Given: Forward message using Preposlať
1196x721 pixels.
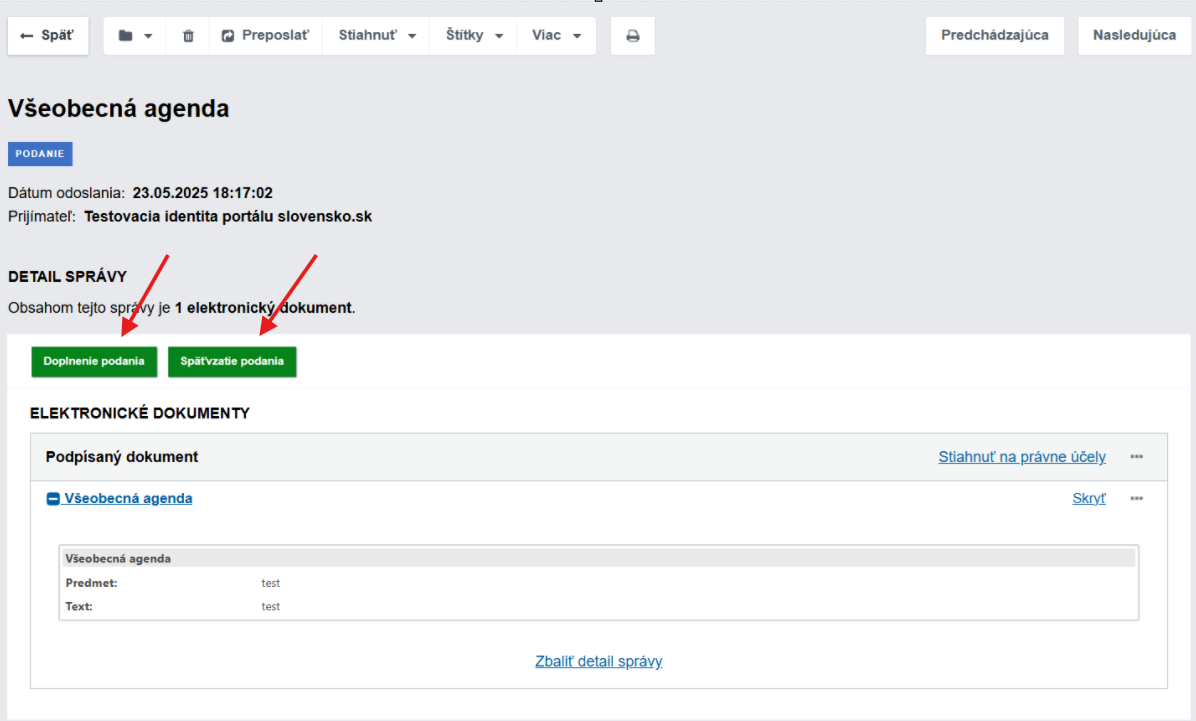Looking at the screenshot, I should point(265,36).
